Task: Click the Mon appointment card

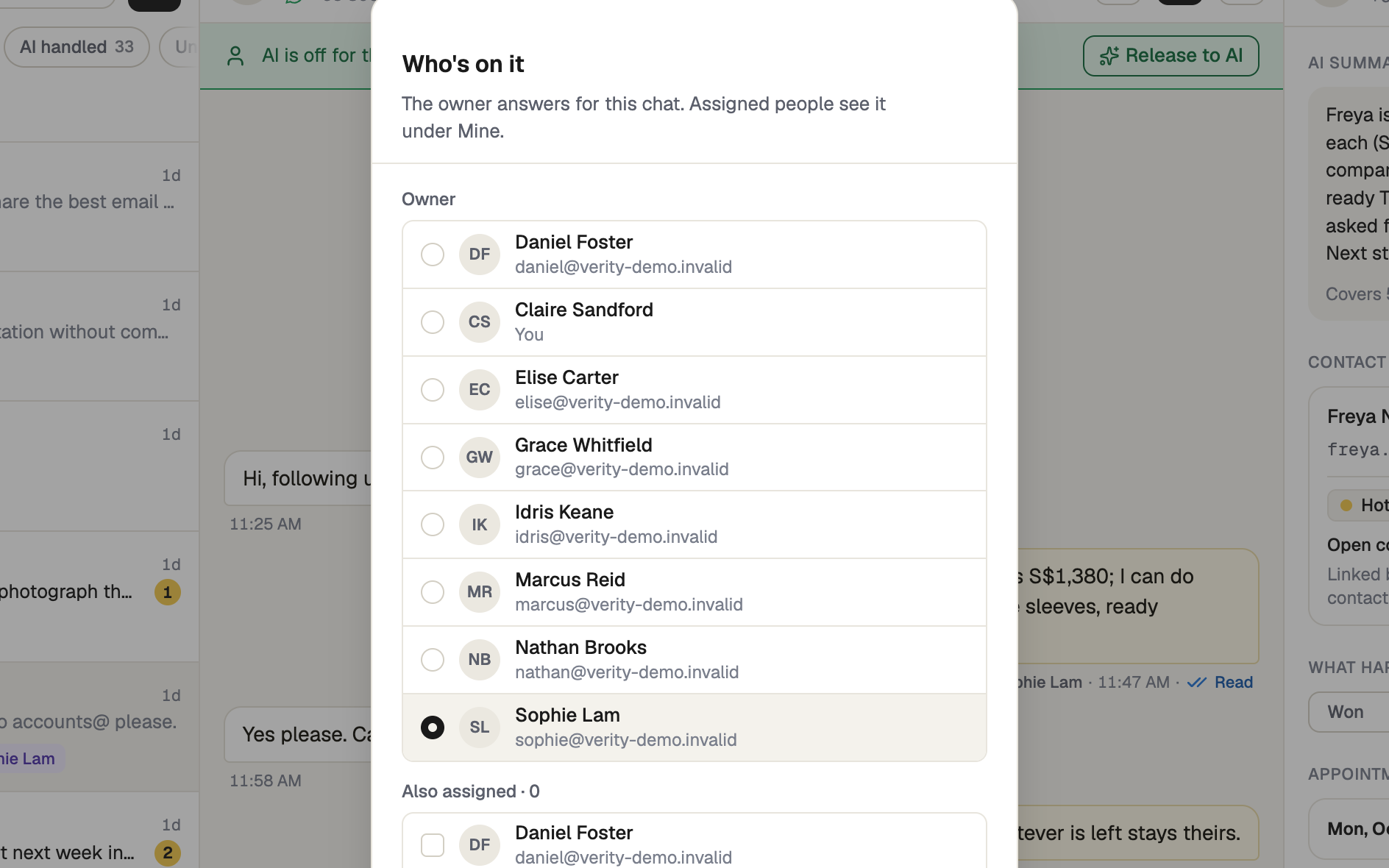Action: [x=1349, y=829]
